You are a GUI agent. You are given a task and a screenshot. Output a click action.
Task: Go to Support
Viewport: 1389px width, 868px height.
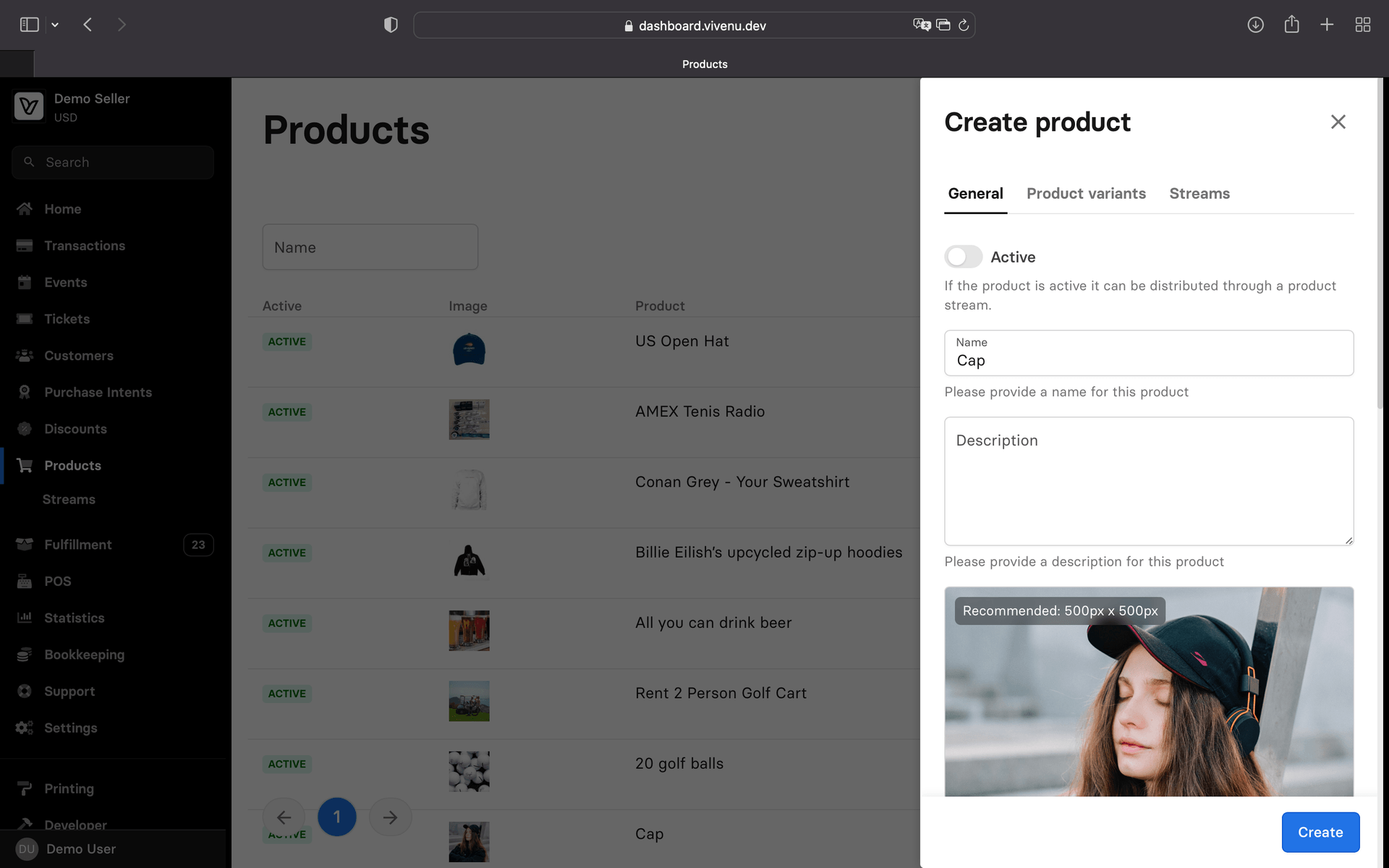[69, 692]
